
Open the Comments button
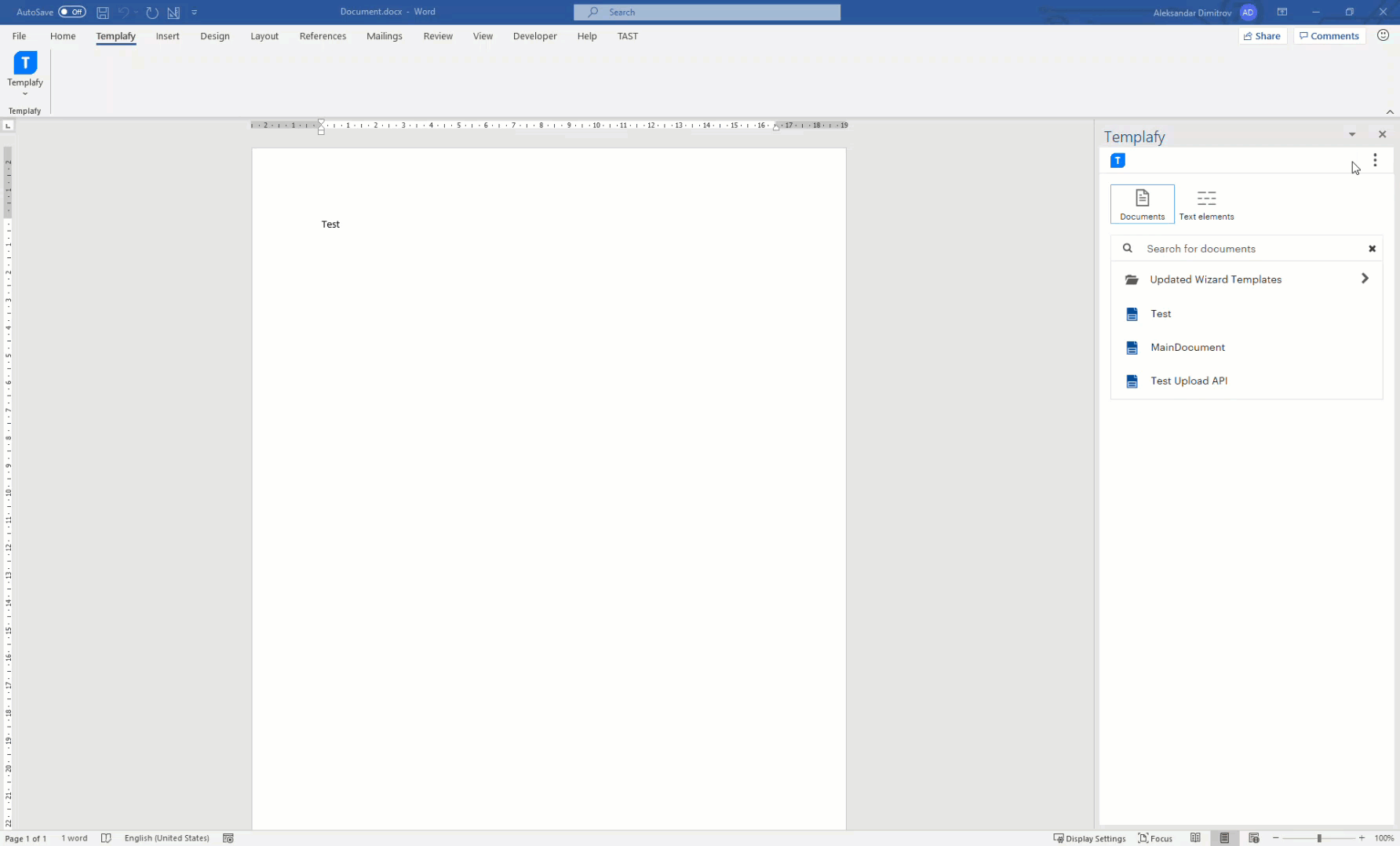tap(1329, 36)
